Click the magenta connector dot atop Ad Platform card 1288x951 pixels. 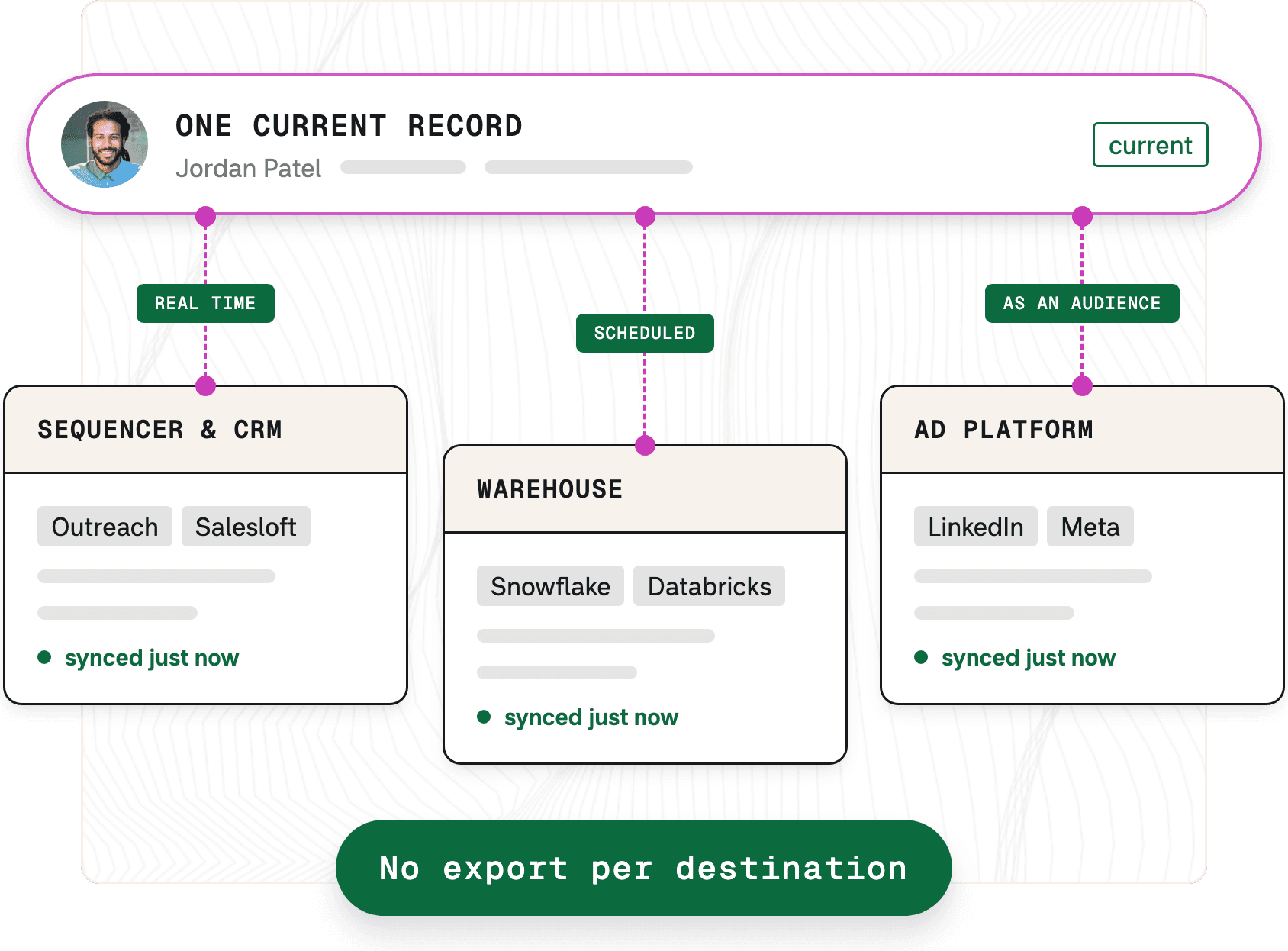[x=1082, y=385]
